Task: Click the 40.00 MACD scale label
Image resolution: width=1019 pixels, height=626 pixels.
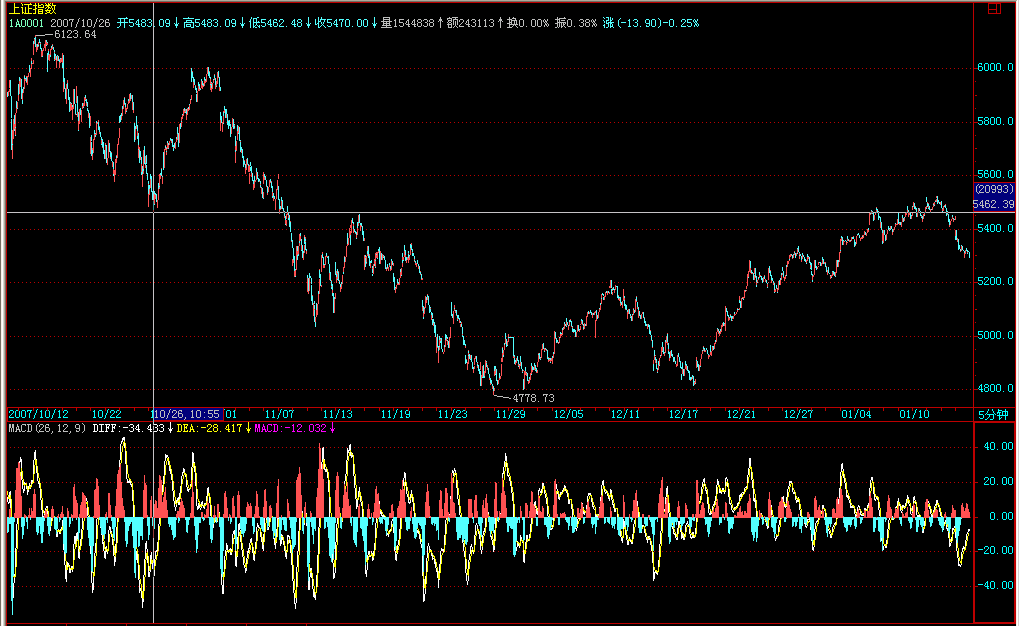Action: pyautogui.click(x=999, y=447)
